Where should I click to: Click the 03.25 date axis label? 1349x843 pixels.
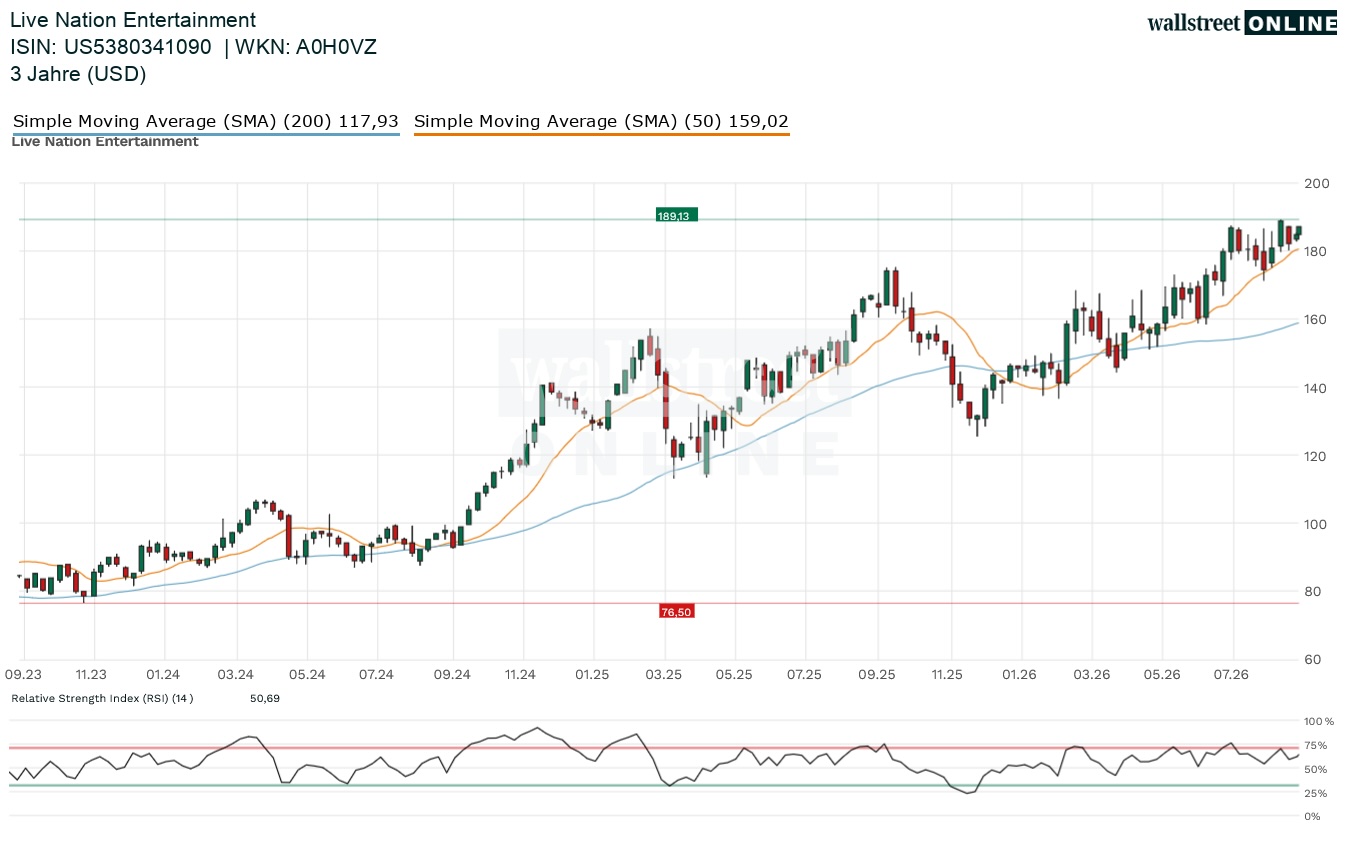pos(665,675)
